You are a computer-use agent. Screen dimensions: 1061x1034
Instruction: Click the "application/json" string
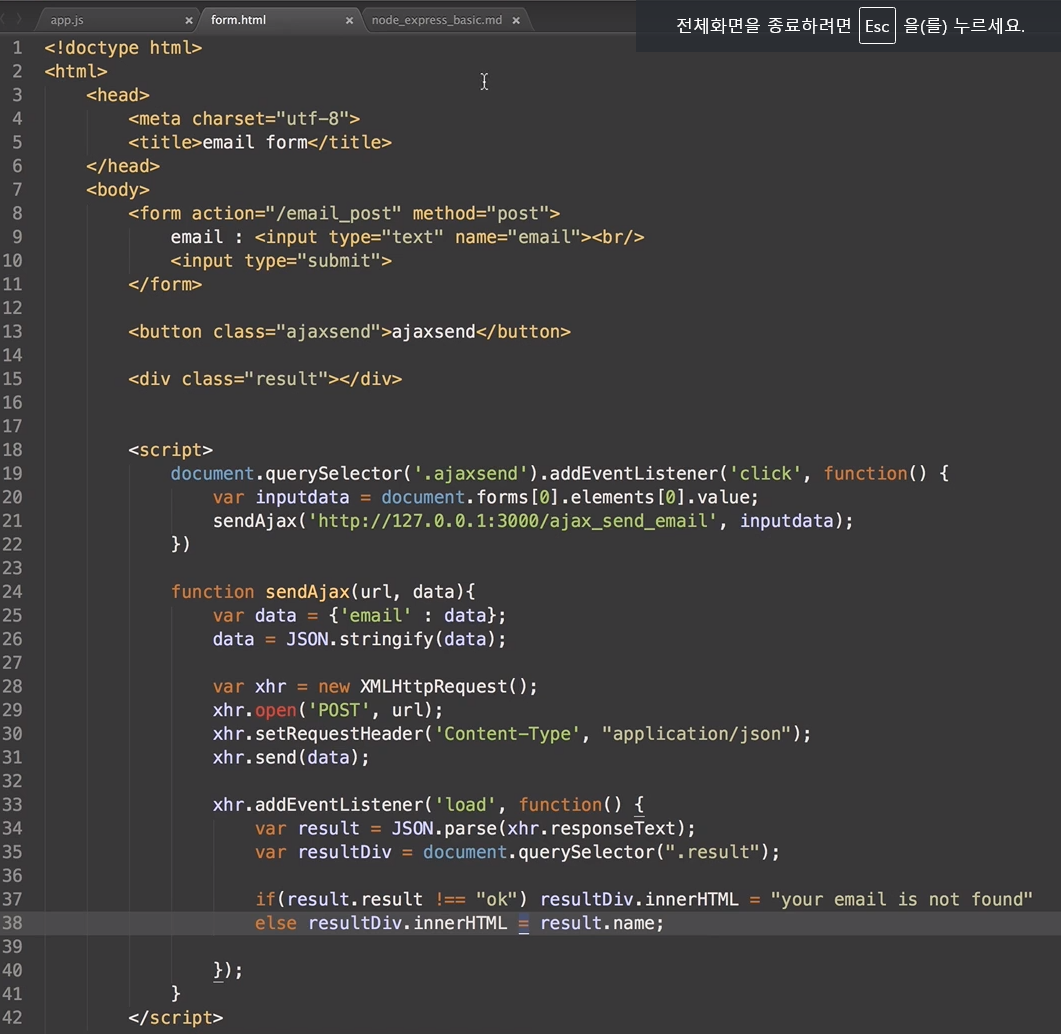(x=696, y=734)
